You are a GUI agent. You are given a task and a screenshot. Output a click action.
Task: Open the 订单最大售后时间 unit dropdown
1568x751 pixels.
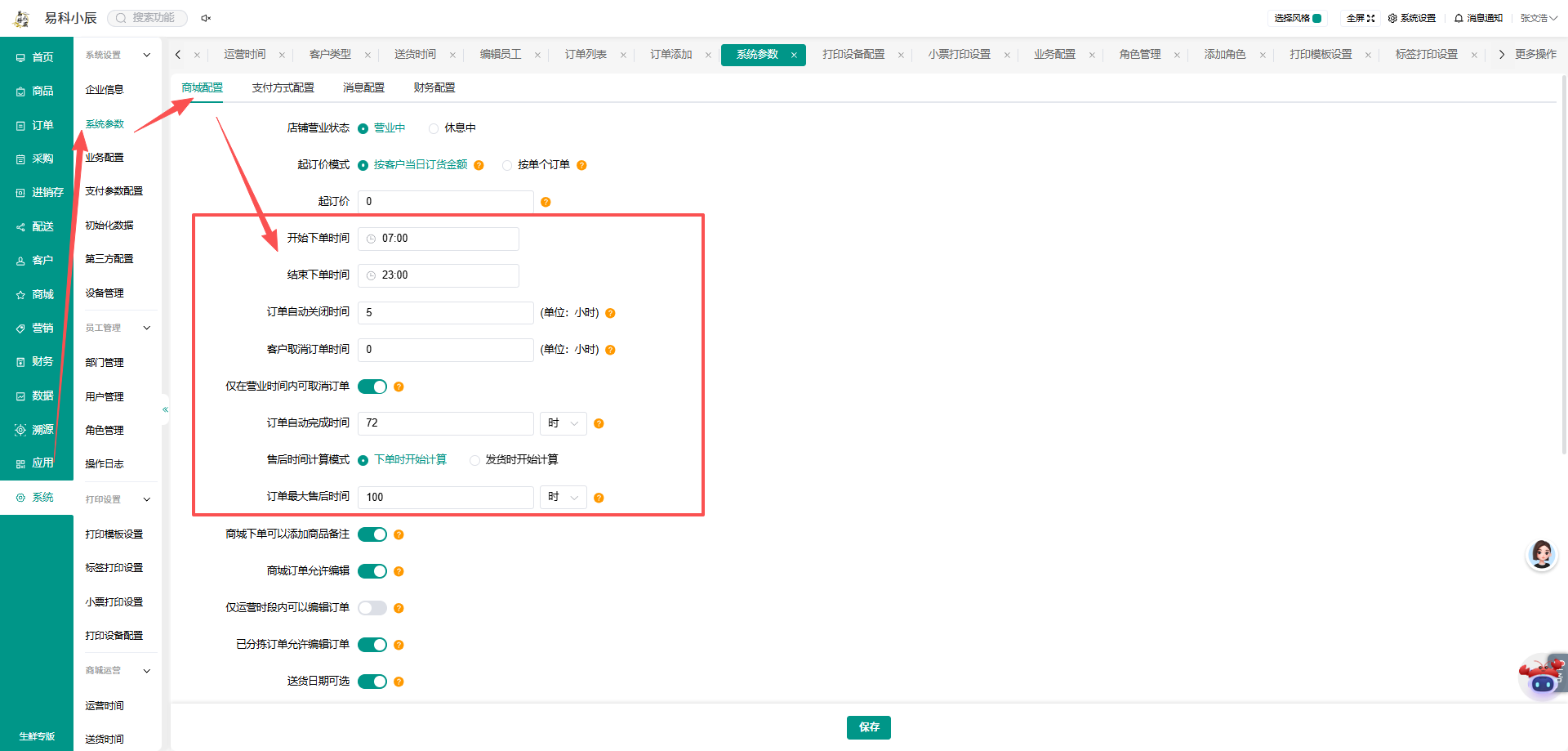click(x=563, y=497)
